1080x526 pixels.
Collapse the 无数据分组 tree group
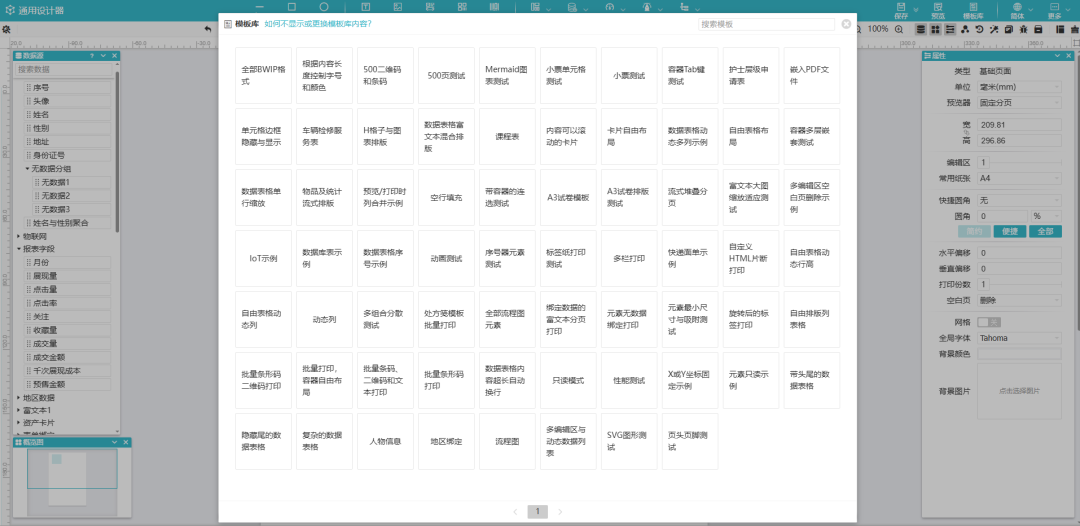pos(28,169)
